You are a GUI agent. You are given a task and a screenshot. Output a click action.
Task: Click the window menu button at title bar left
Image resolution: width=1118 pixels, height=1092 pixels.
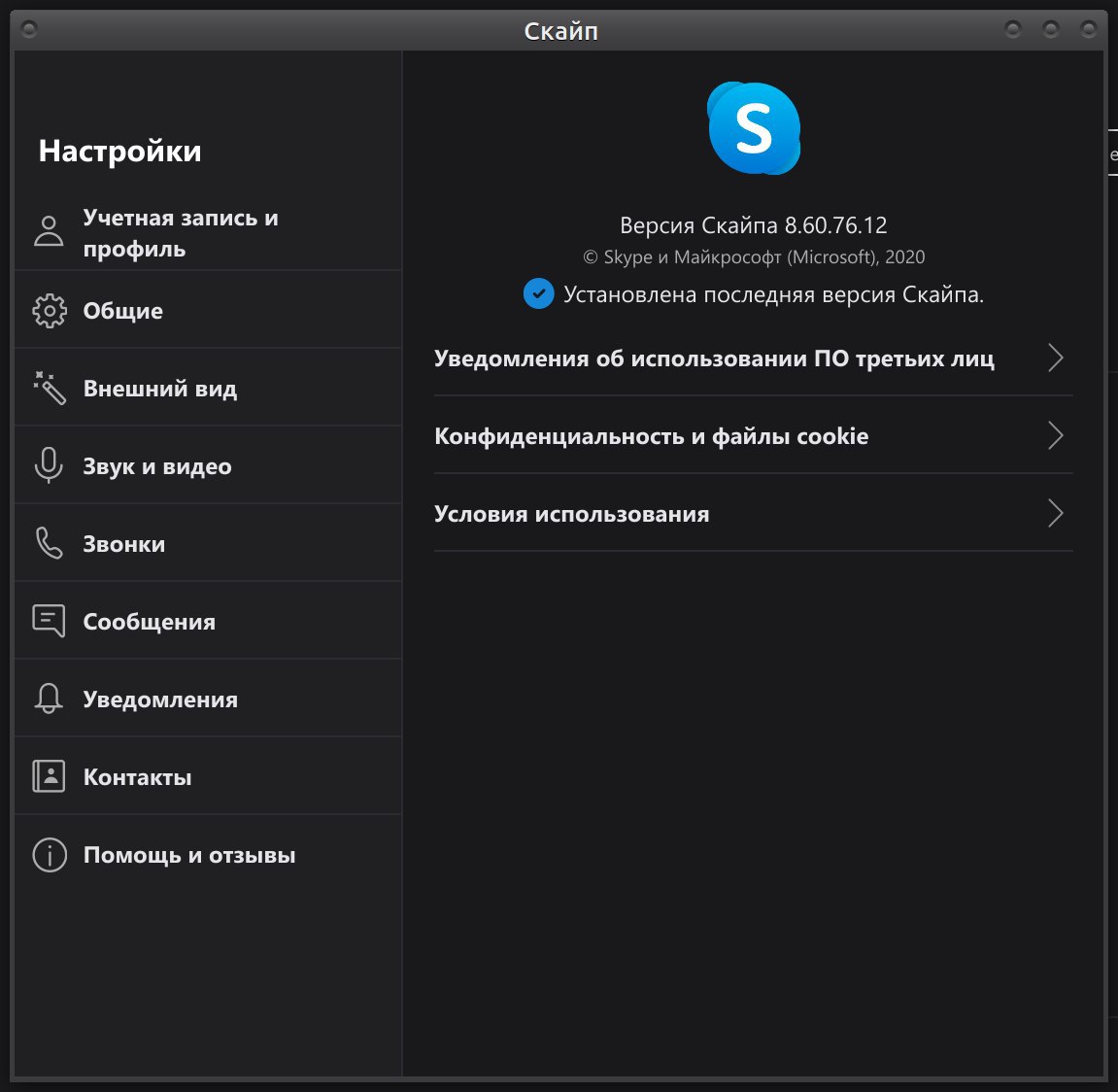(29, 29)
